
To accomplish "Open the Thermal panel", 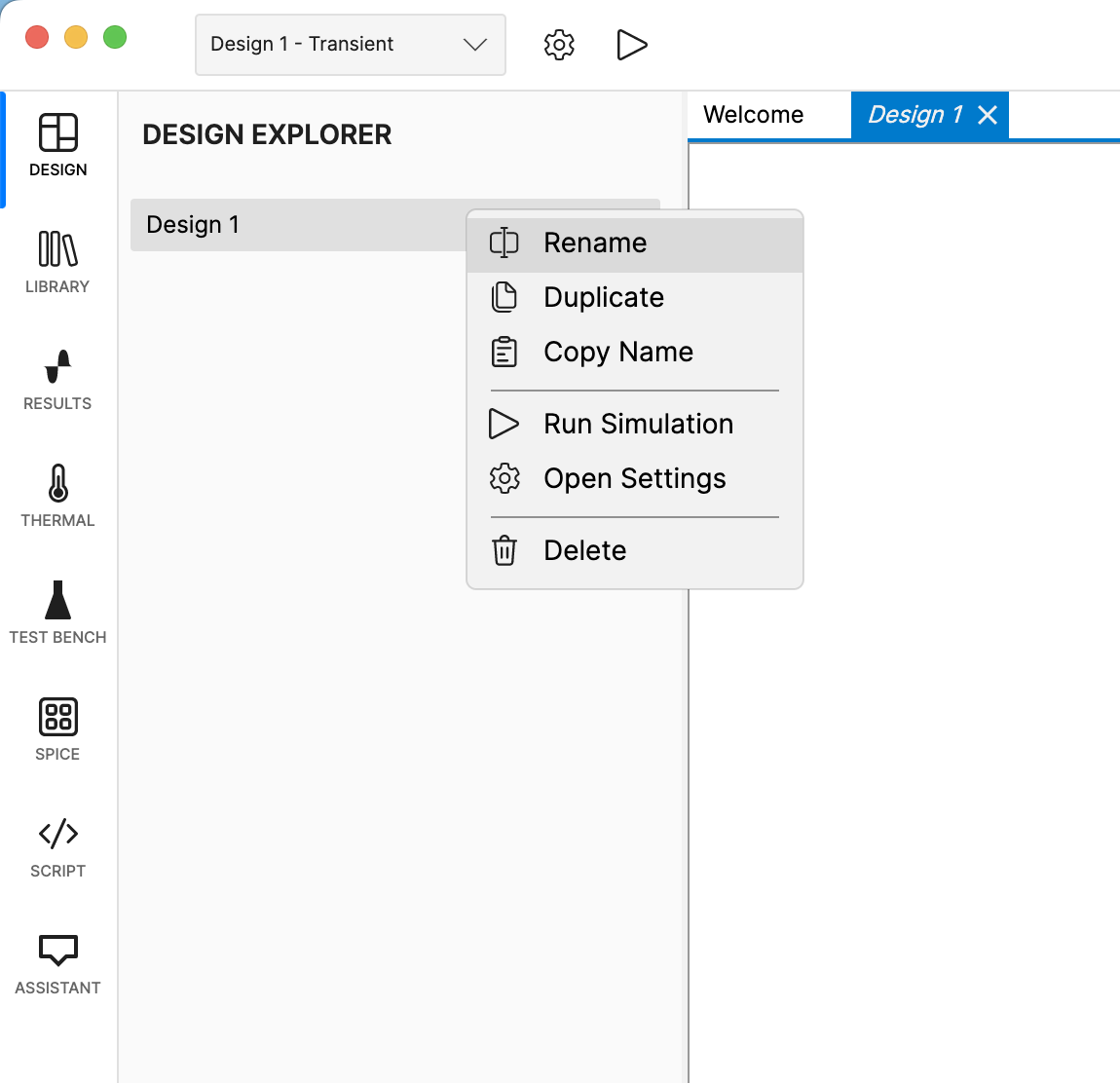I will (x=57, y=495).
